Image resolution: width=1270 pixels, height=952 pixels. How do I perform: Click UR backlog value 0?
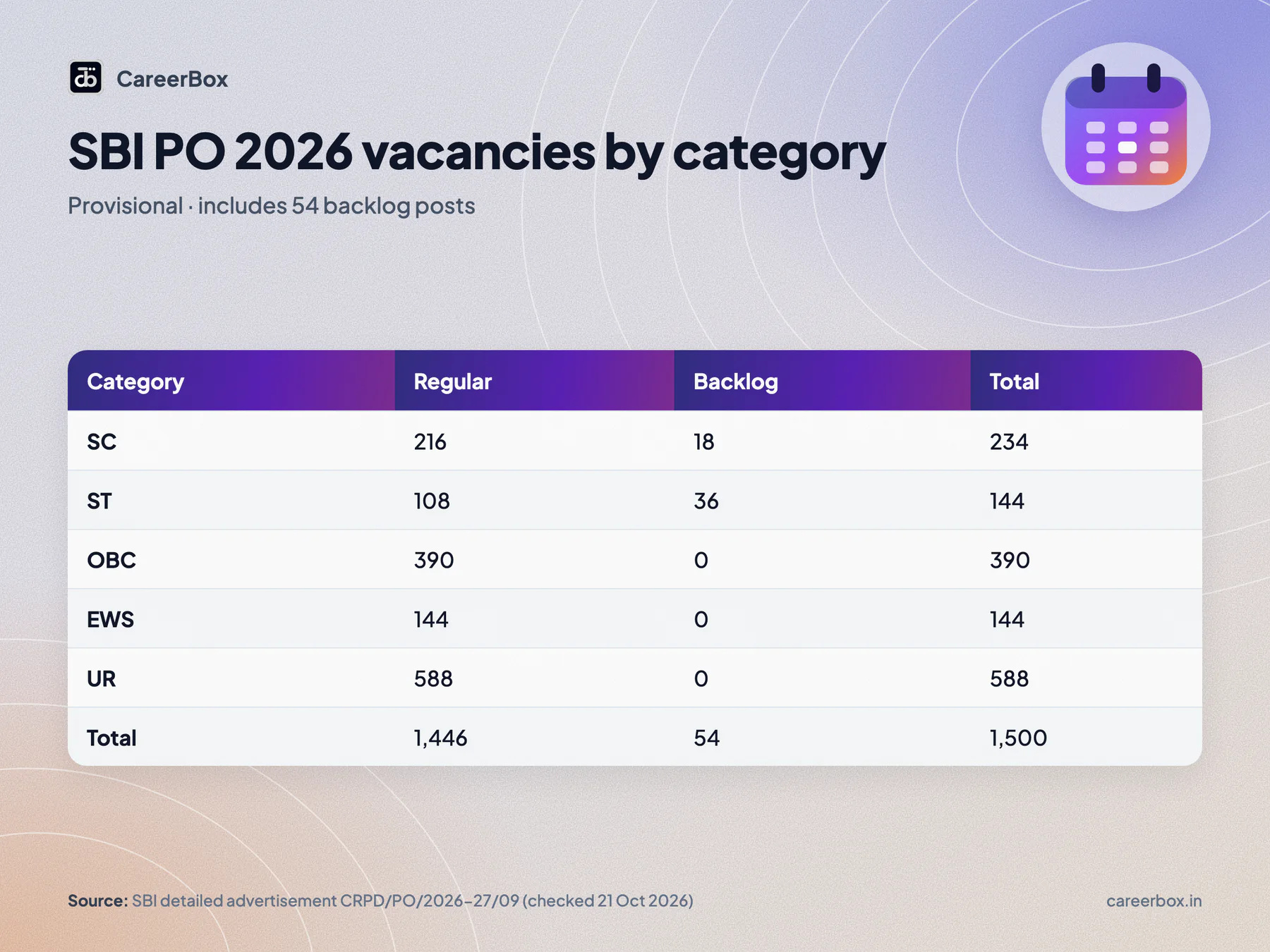point(701,678)
